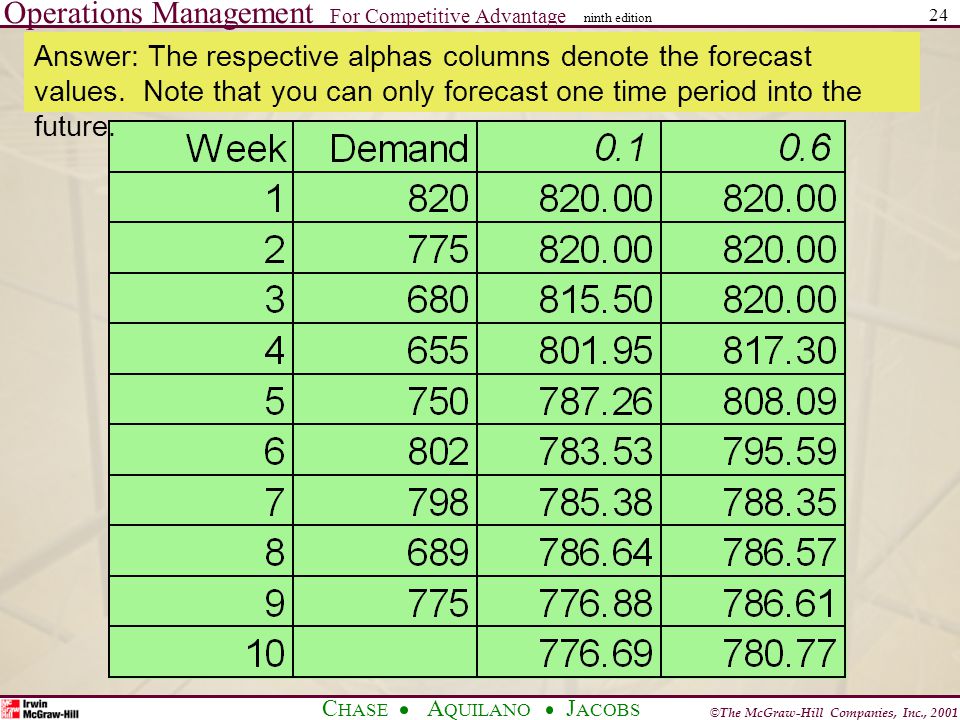Viewport: 960px width, 720px height.
Task: Select the cell containing 817.30
Action: pos(754,349)
